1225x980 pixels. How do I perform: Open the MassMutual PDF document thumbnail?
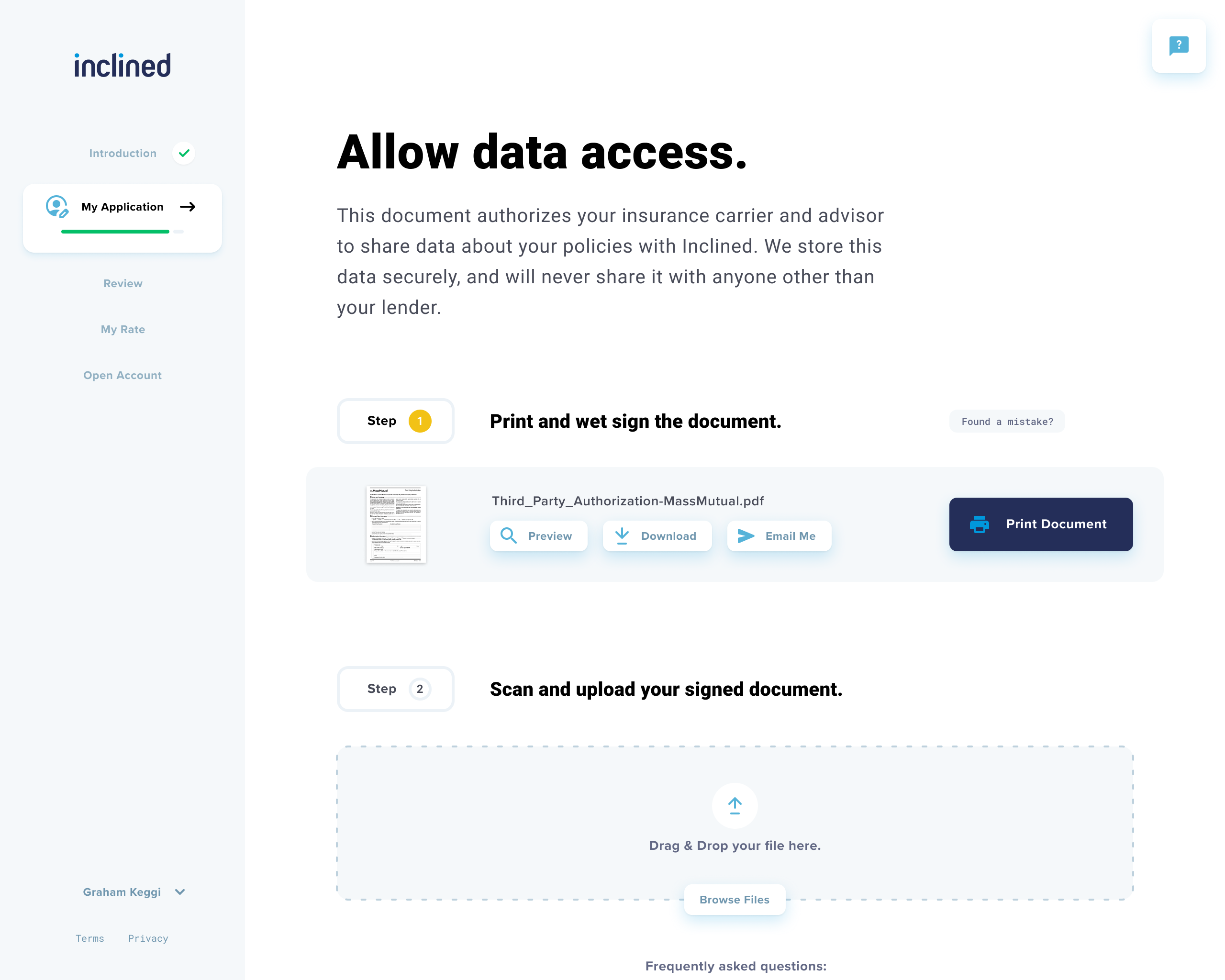point(396,524)
